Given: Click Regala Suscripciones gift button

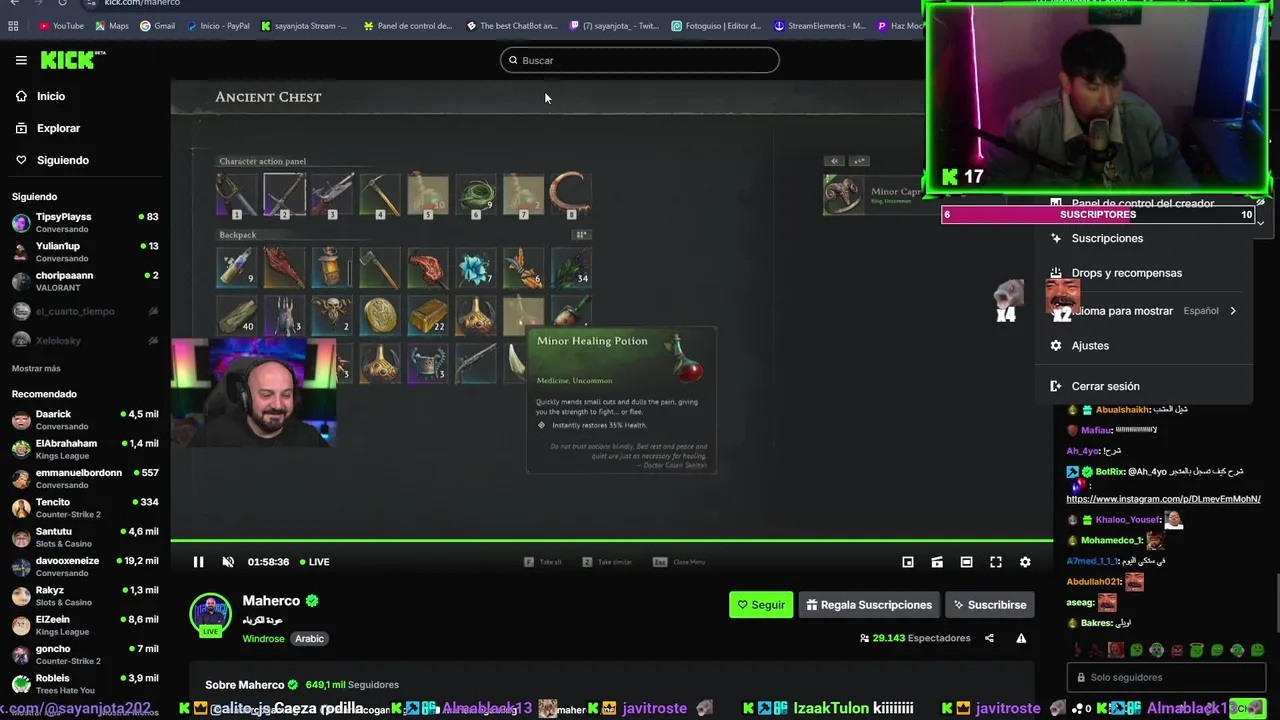Looking at the screenshot, I should point(870,605).
